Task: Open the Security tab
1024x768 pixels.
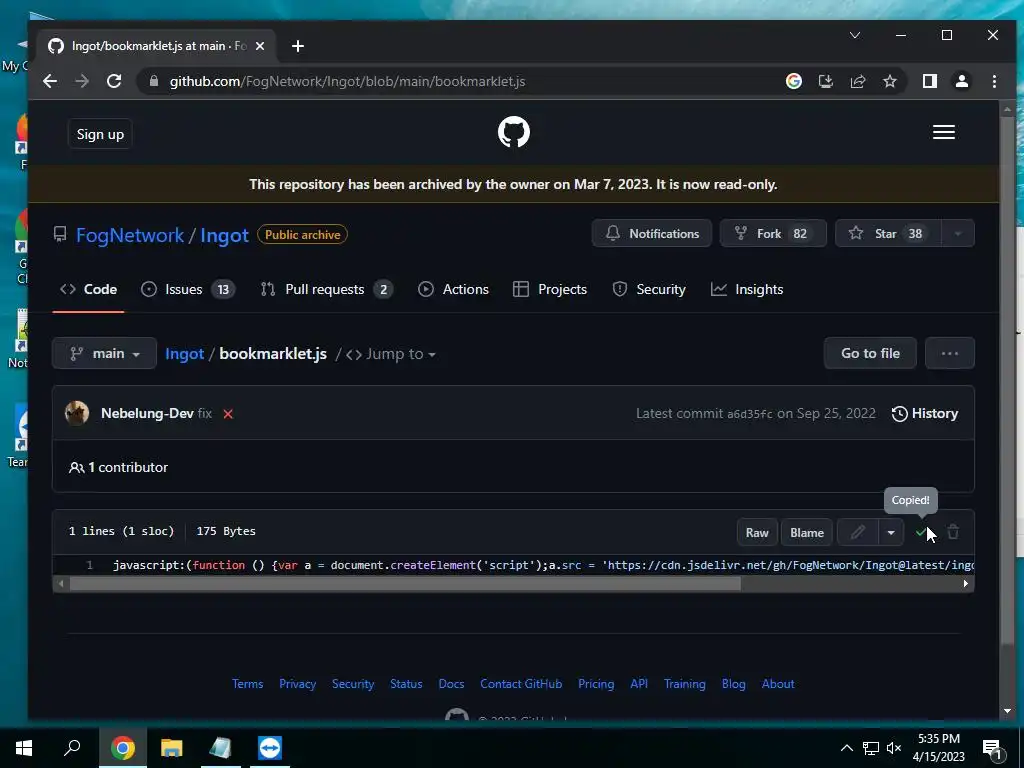Action: pyautogui.click(x=649, y=289)
